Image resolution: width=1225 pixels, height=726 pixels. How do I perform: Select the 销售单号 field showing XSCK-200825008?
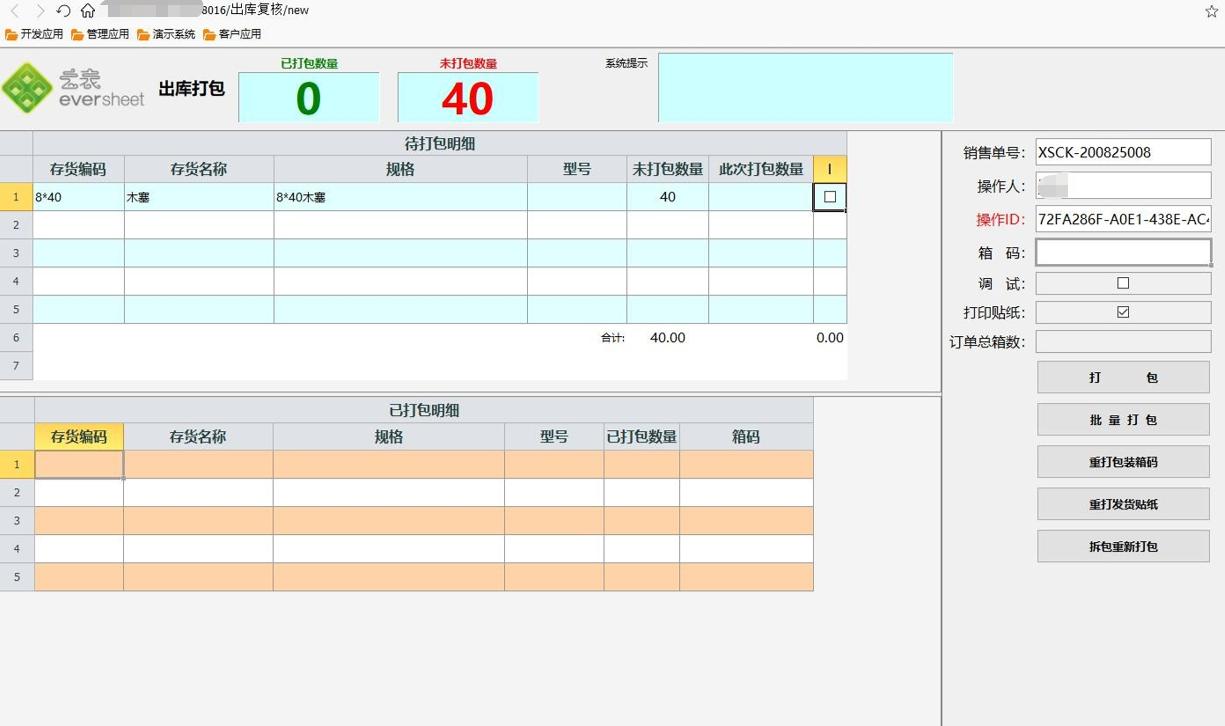click(x=1122, y=152)
